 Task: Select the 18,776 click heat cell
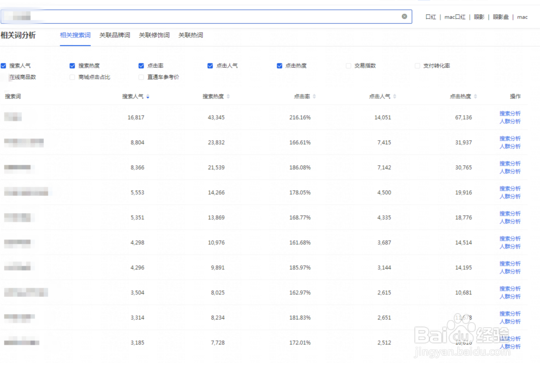pos(464,217)
